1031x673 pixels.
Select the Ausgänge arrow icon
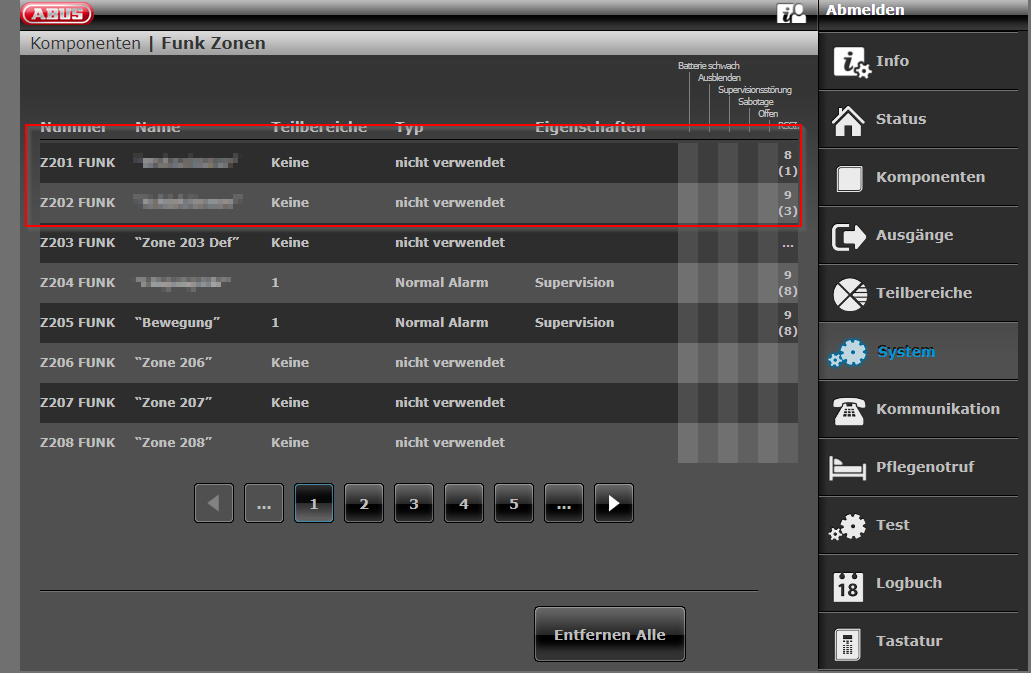pyautogui.click(x=849, y=236)
